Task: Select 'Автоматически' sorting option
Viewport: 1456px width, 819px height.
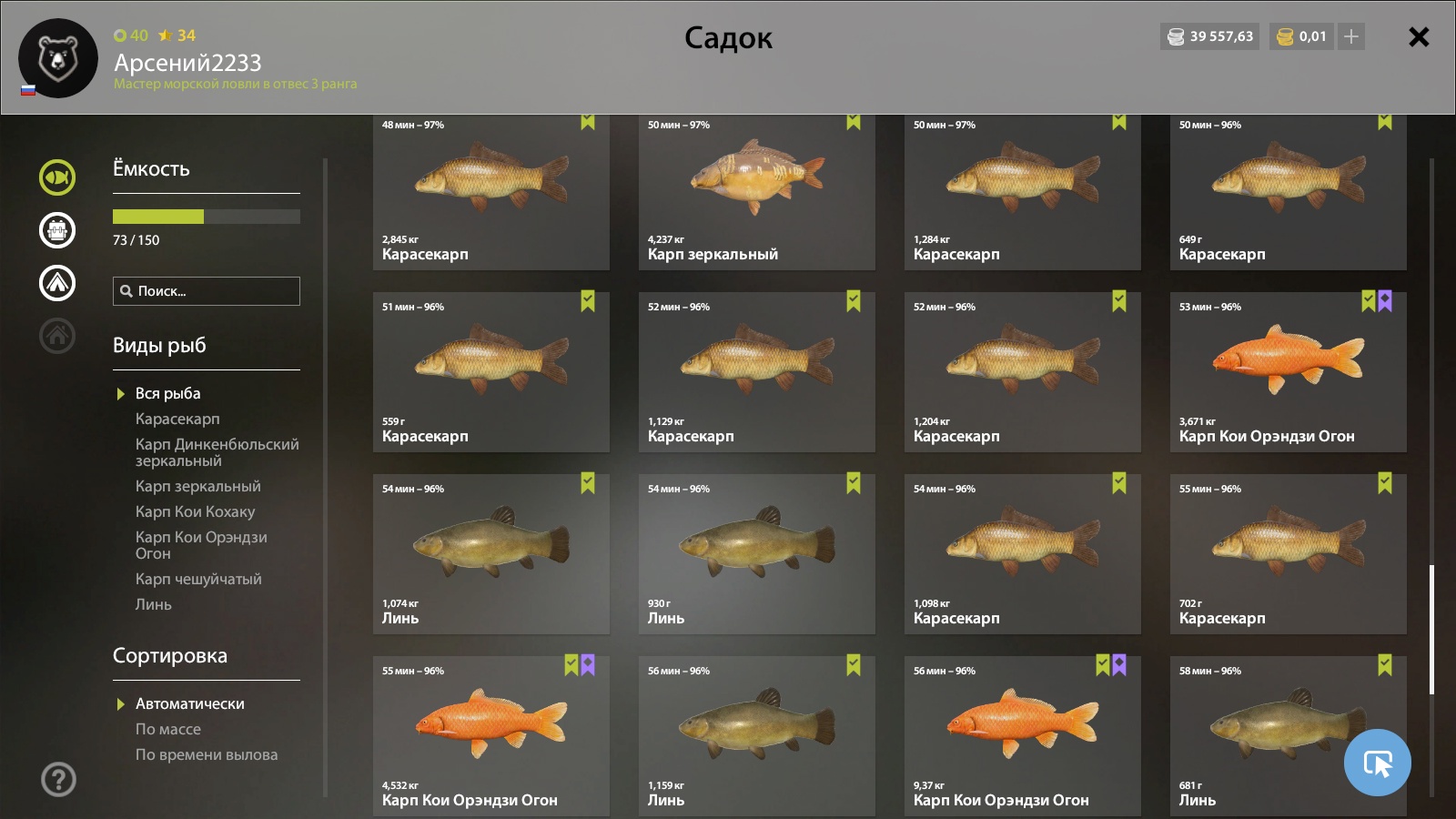Action: tap(190, 703)
